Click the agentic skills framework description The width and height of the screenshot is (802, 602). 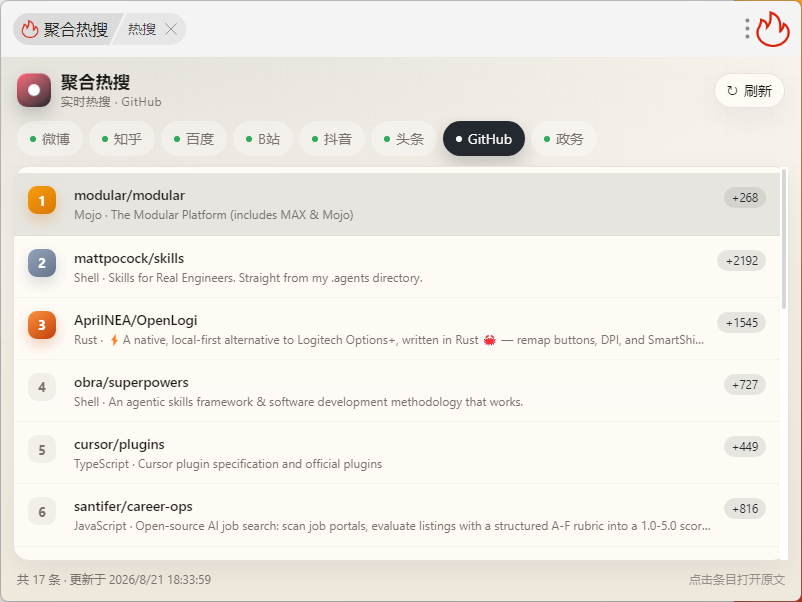[298, 402]
